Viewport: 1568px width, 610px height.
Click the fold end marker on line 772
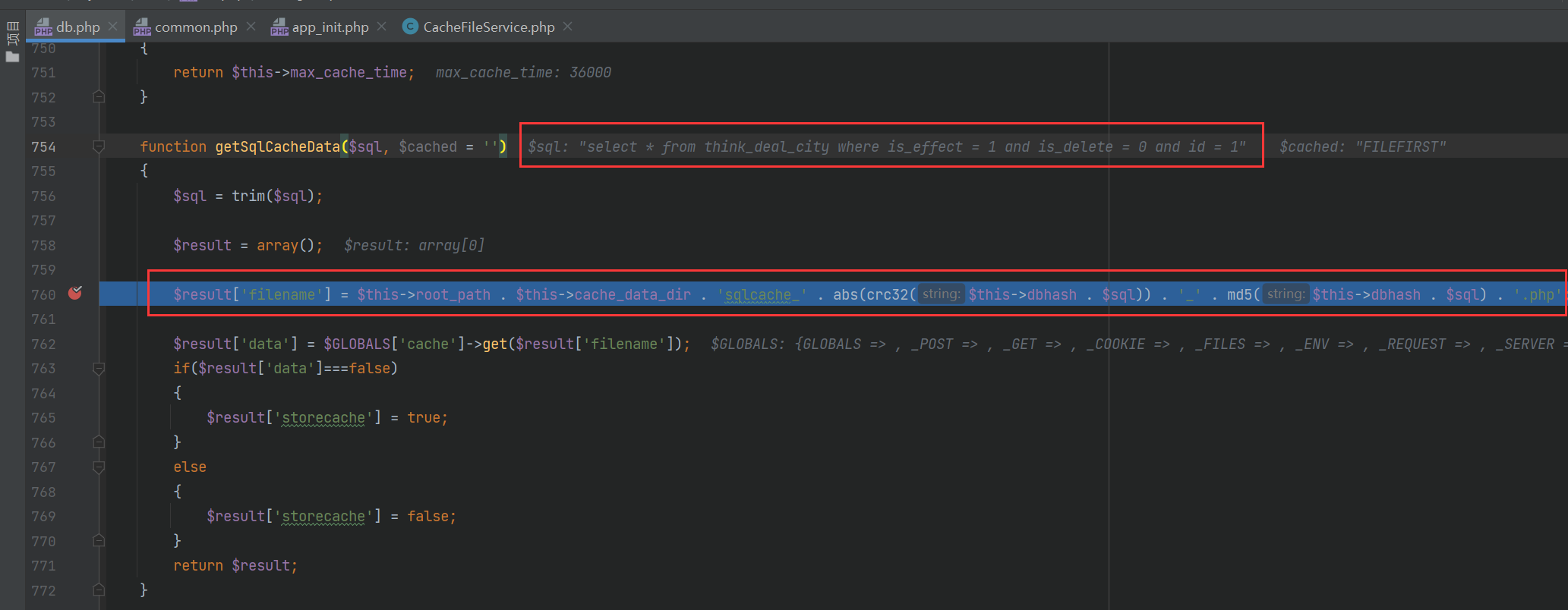coord(99,590)
